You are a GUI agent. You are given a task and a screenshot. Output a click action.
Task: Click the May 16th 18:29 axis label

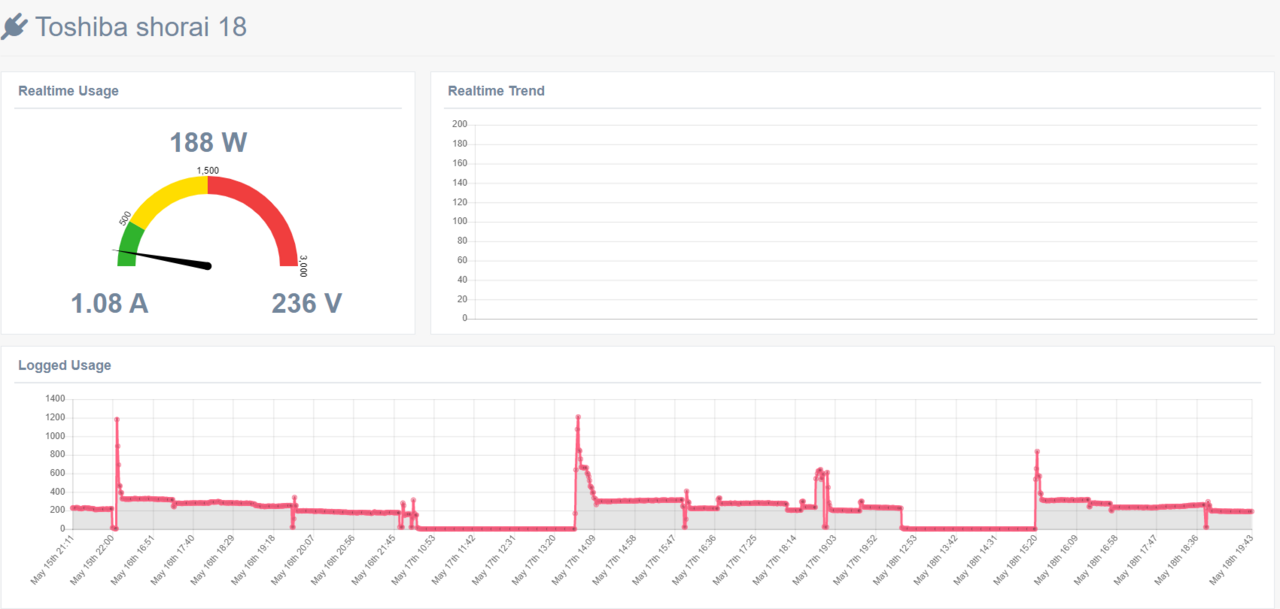tap(214, 559)
